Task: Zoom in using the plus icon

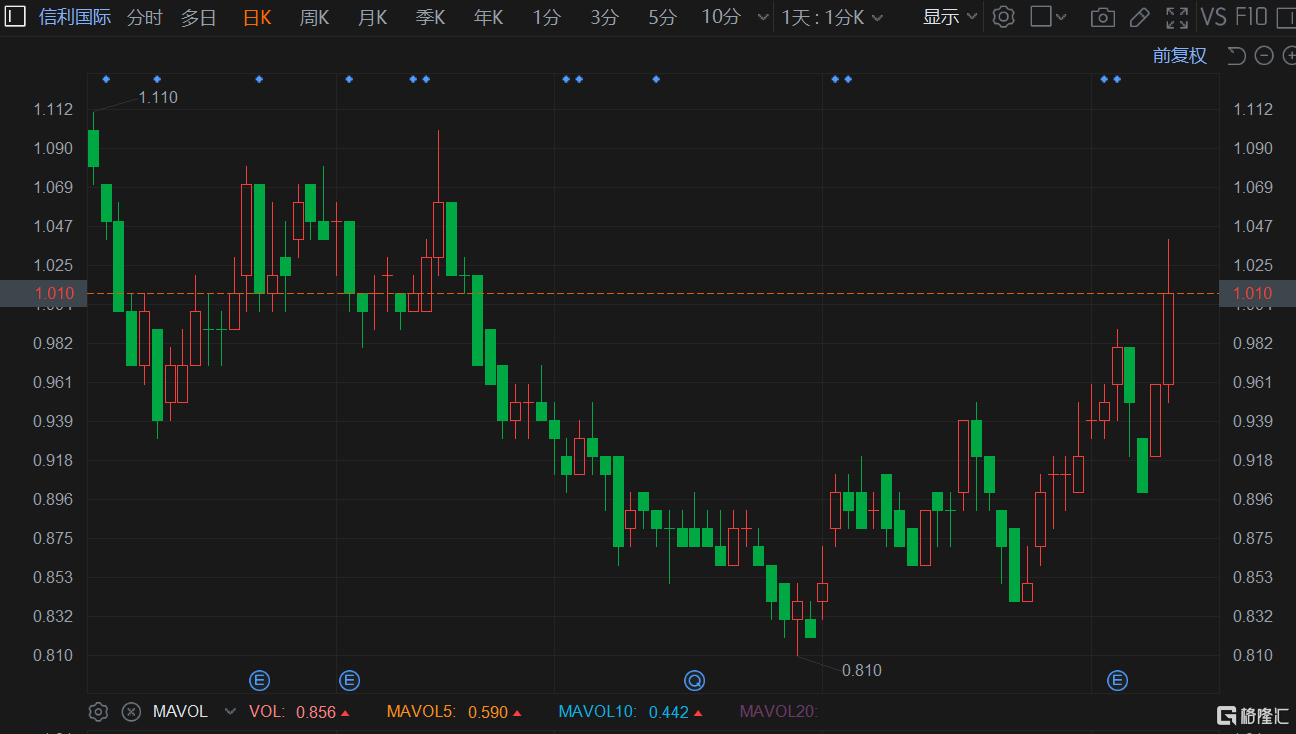Action: pos(1290,56)
